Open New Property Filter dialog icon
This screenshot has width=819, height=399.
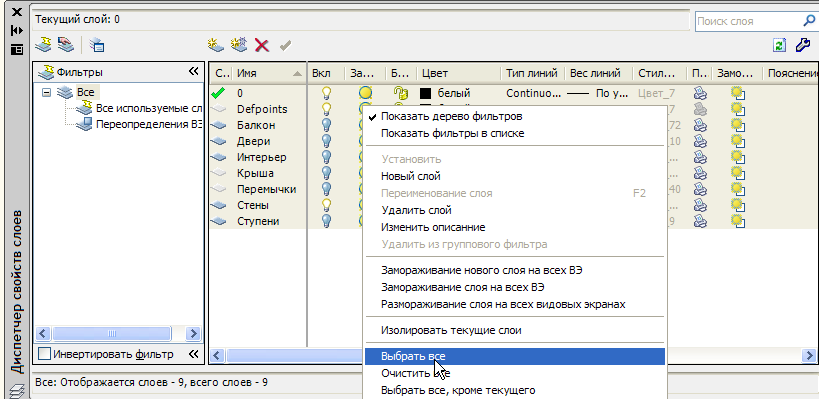click(x=43, y=45)
